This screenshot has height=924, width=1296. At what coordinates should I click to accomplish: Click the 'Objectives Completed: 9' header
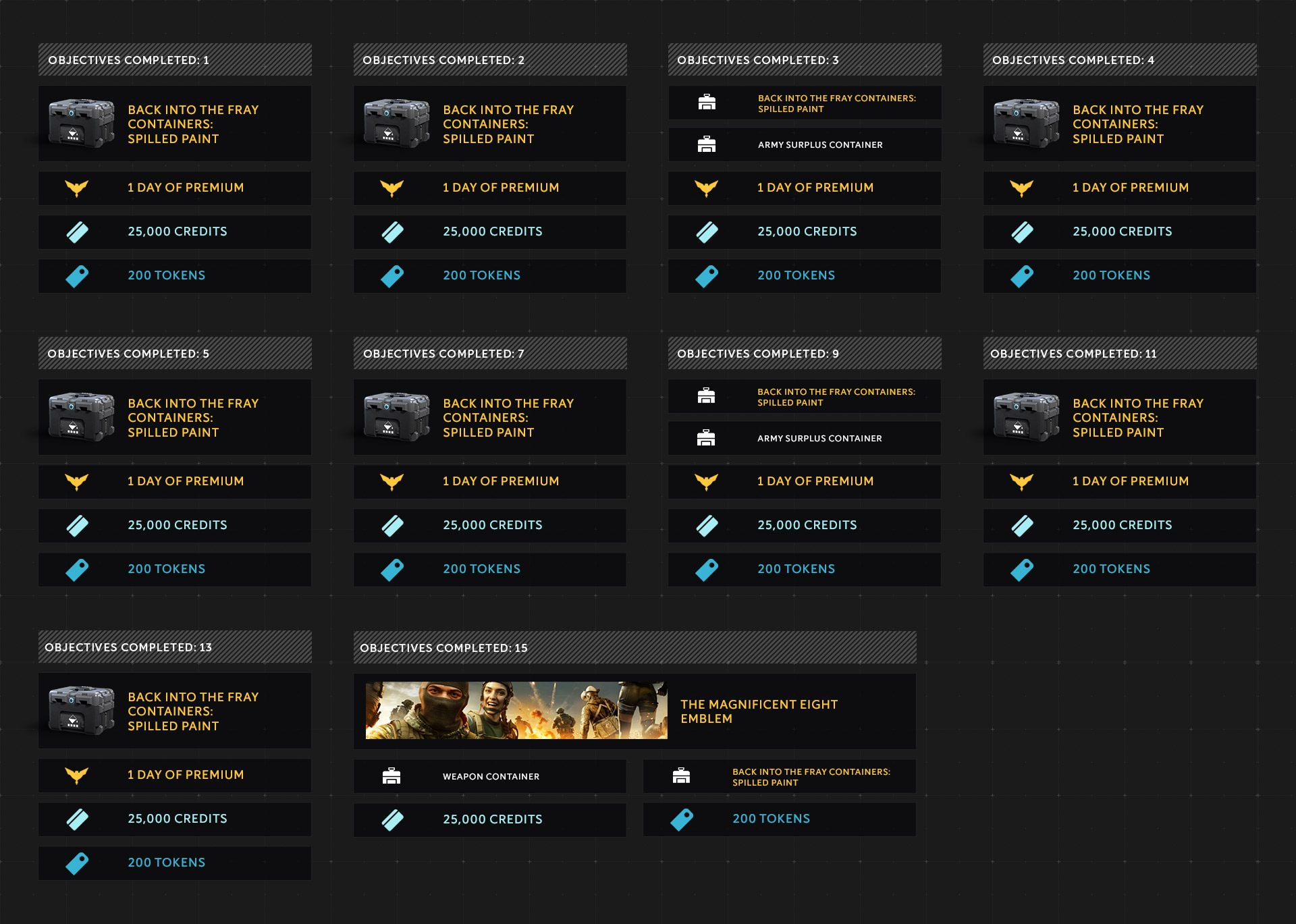coord(805,353)
